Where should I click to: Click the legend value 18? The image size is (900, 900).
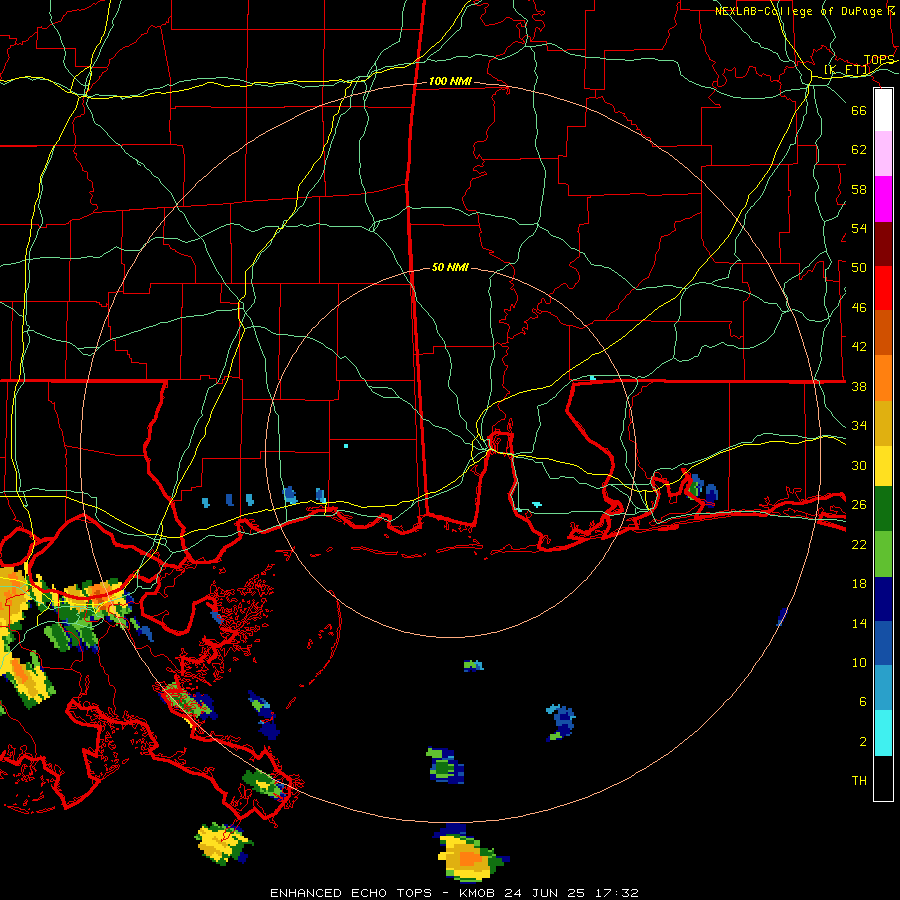coord(859,584)
